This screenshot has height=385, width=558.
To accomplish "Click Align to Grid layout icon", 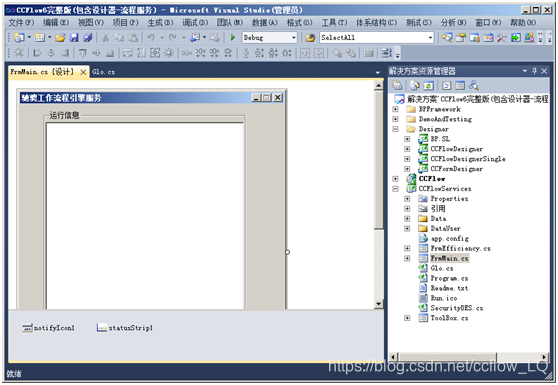I will coord(19,53).
